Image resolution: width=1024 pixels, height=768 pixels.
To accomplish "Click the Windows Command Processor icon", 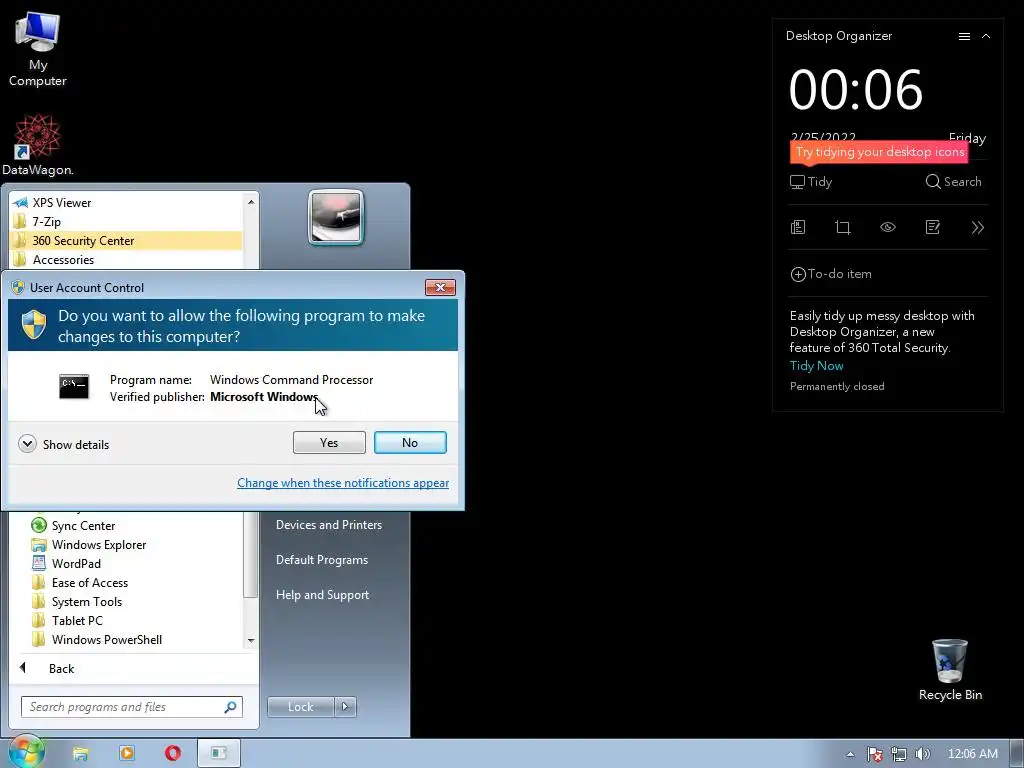I will click(x=74, y=387).
